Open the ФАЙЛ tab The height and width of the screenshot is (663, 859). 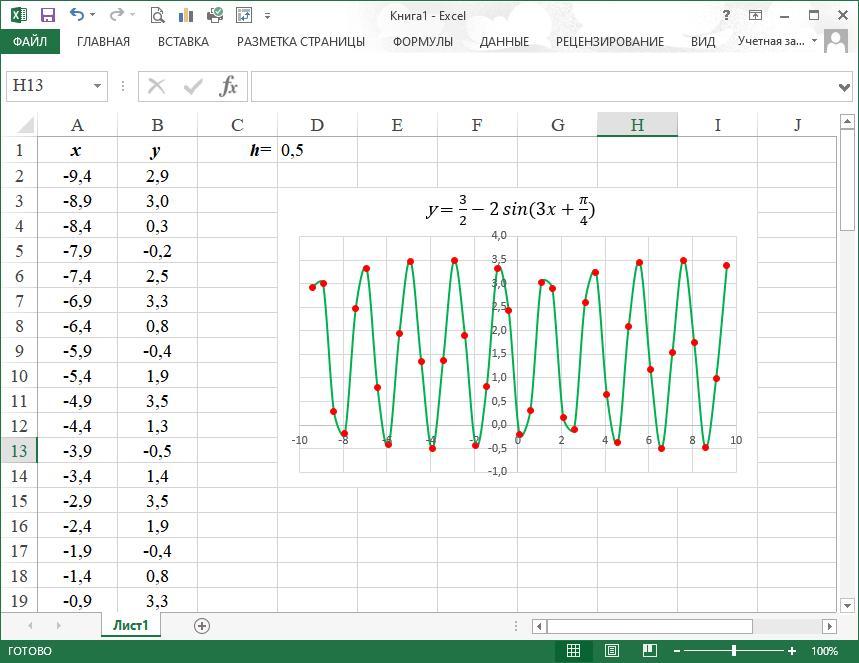30,42
